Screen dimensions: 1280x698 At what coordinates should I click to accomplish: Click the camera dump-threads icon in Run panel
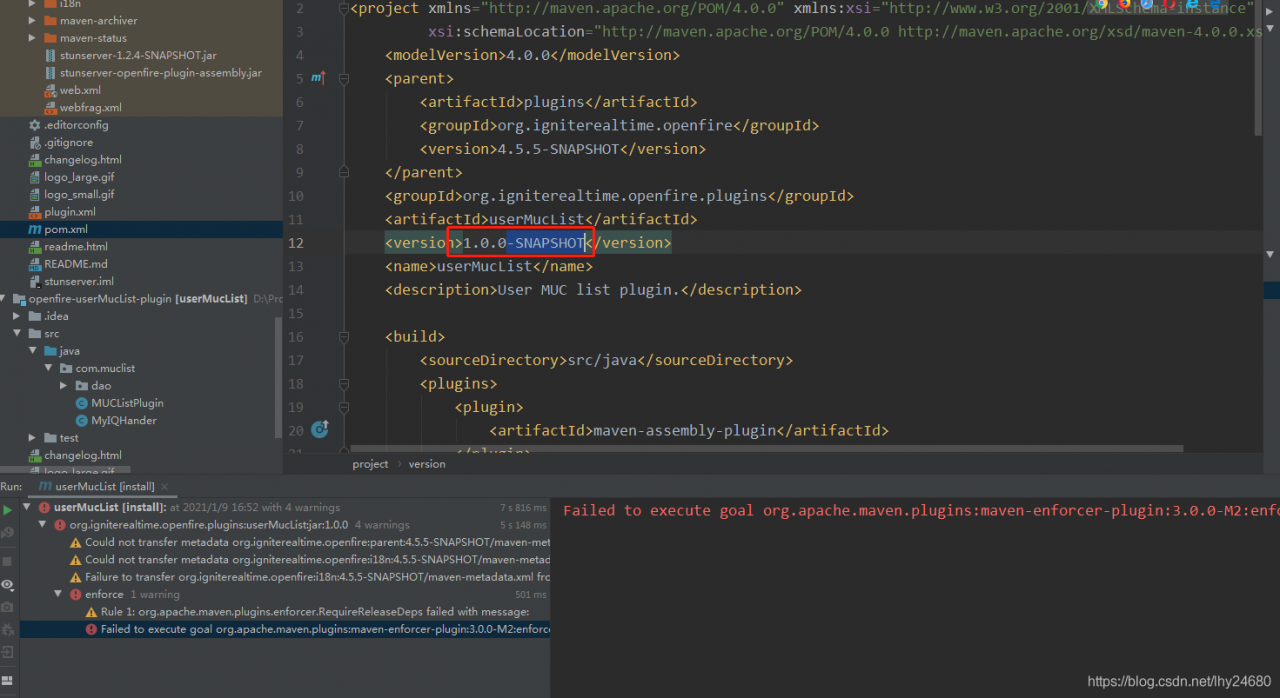[8, 606]
